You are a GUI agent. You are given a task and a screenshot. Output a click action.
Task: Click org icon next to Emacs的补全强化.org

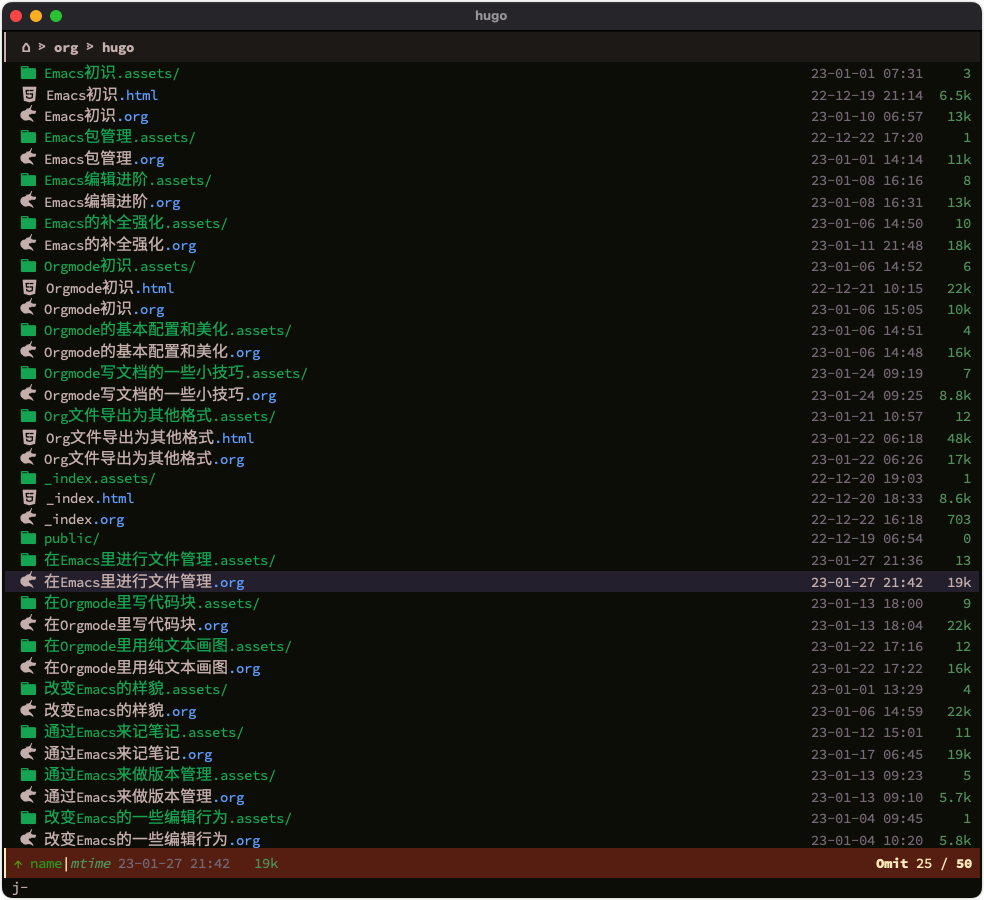(28, 244)
